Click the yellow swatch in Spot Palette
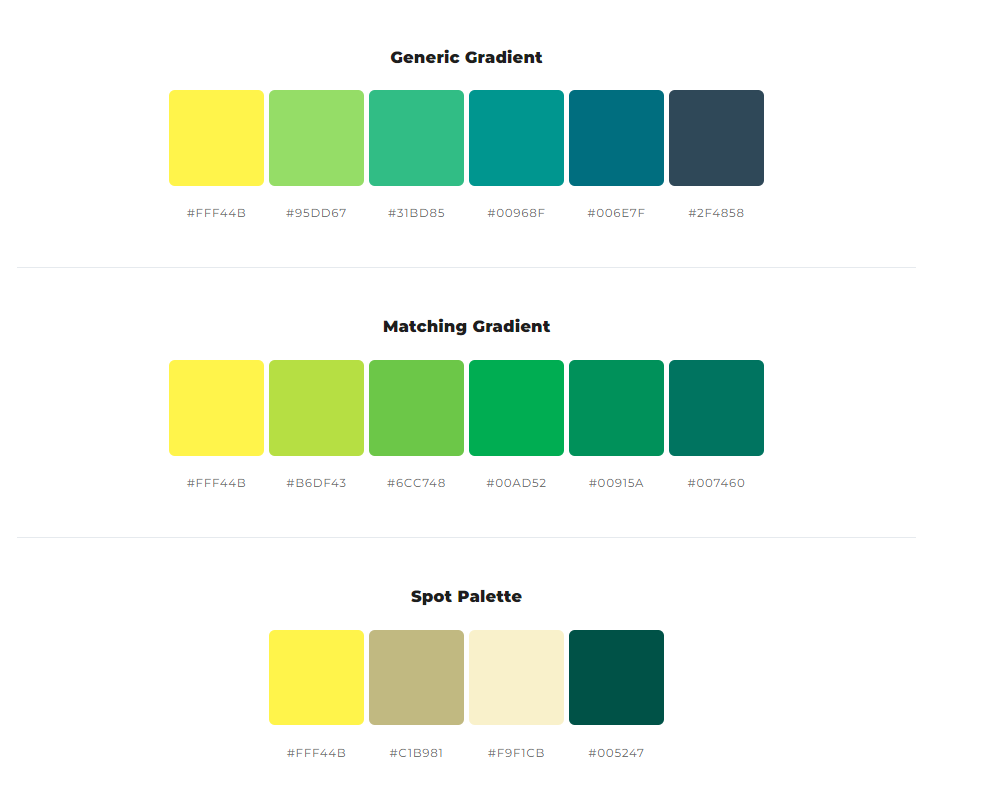This screenshot has width=986, height=802. click(316, 678)
